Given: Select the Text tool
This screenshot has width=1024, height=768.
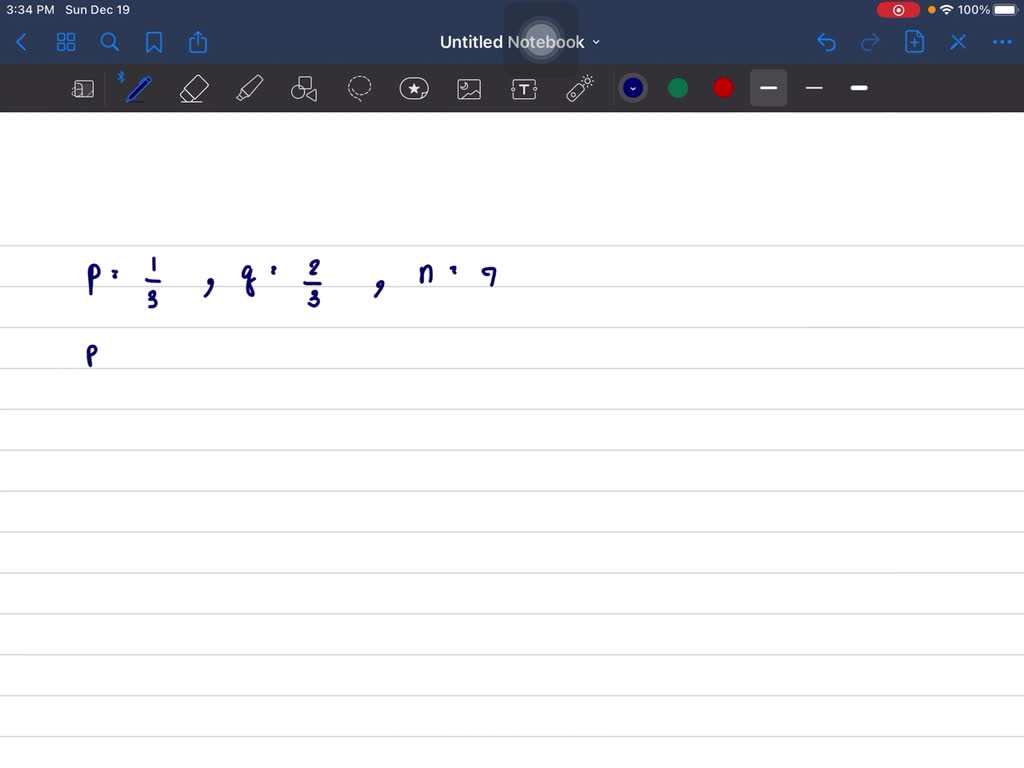Looking at the screenshot, I should (523, 88).
